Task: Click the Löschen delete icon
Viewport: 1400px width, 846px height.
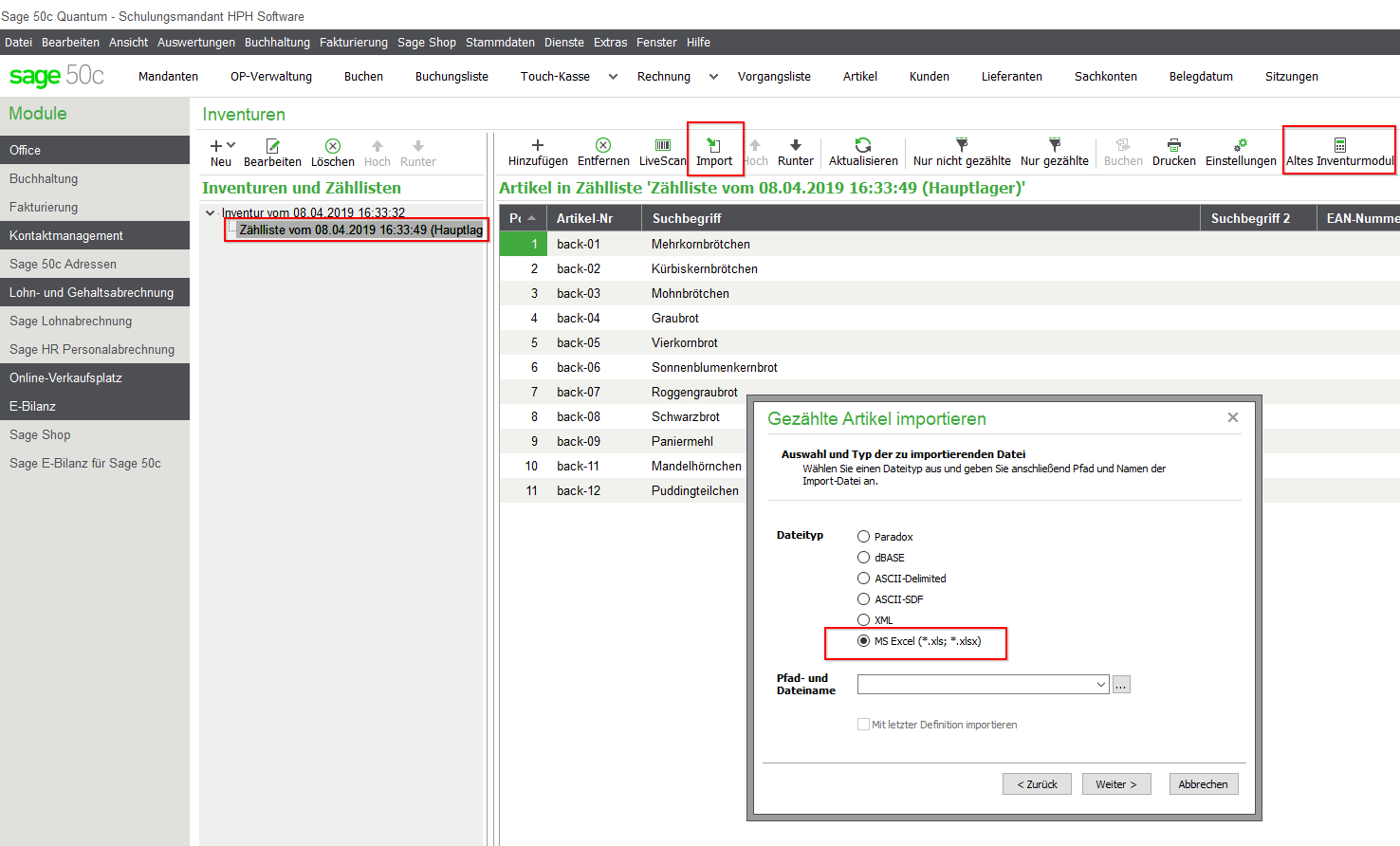Action: click(333, 145)
